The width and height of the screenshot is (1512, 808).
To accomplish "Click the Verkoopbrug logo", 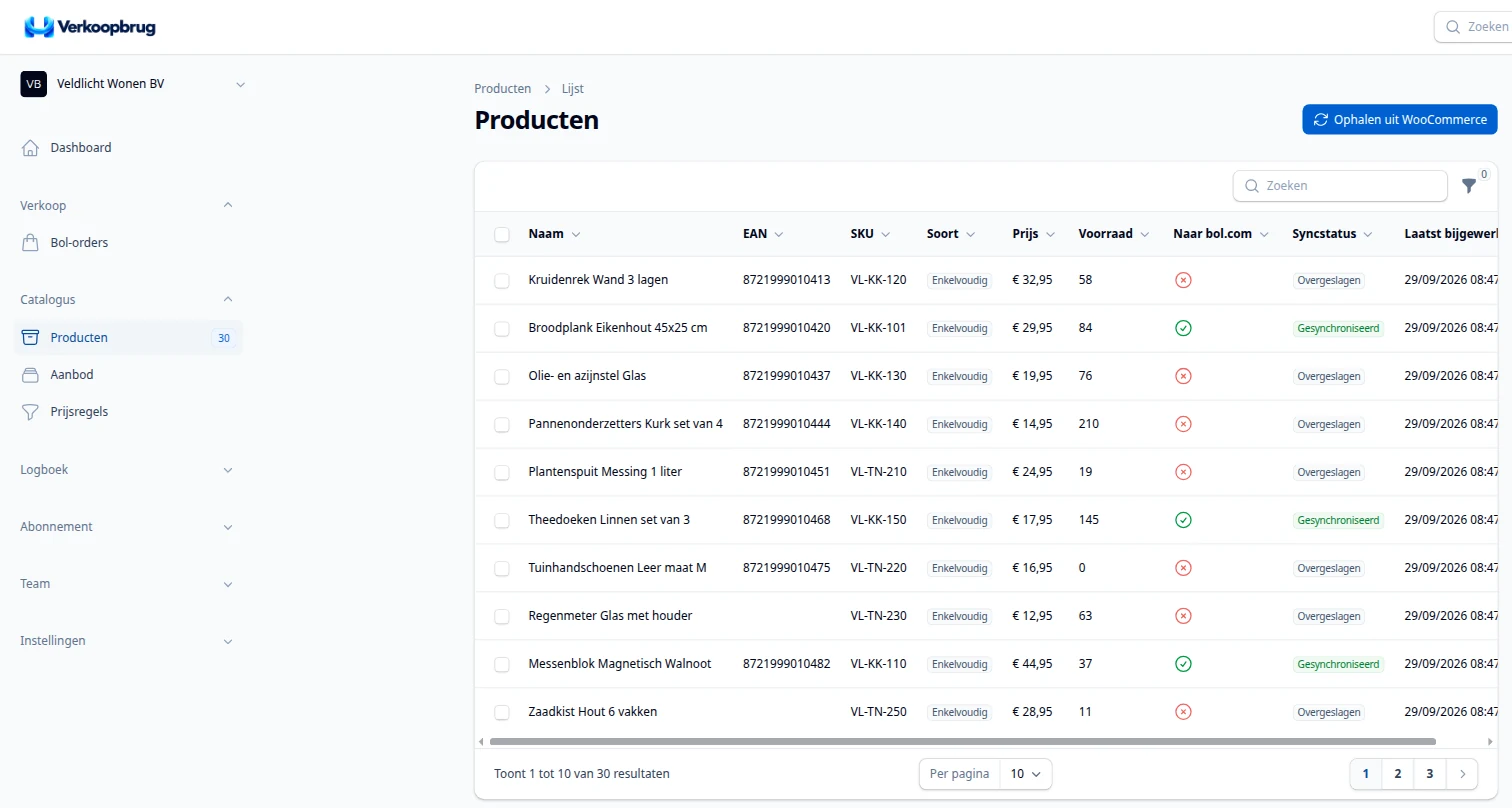I will pos(90,27).
